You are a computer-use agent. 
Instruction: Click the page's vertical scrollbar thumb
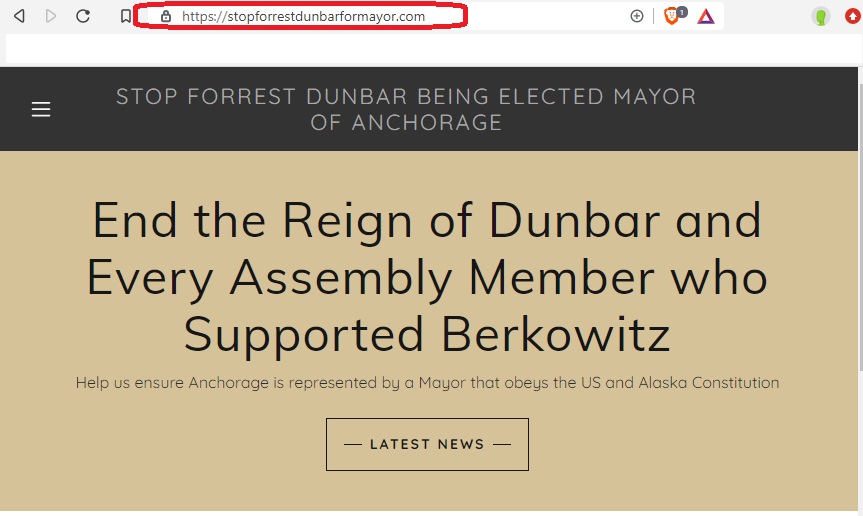[x=860, y=227]
